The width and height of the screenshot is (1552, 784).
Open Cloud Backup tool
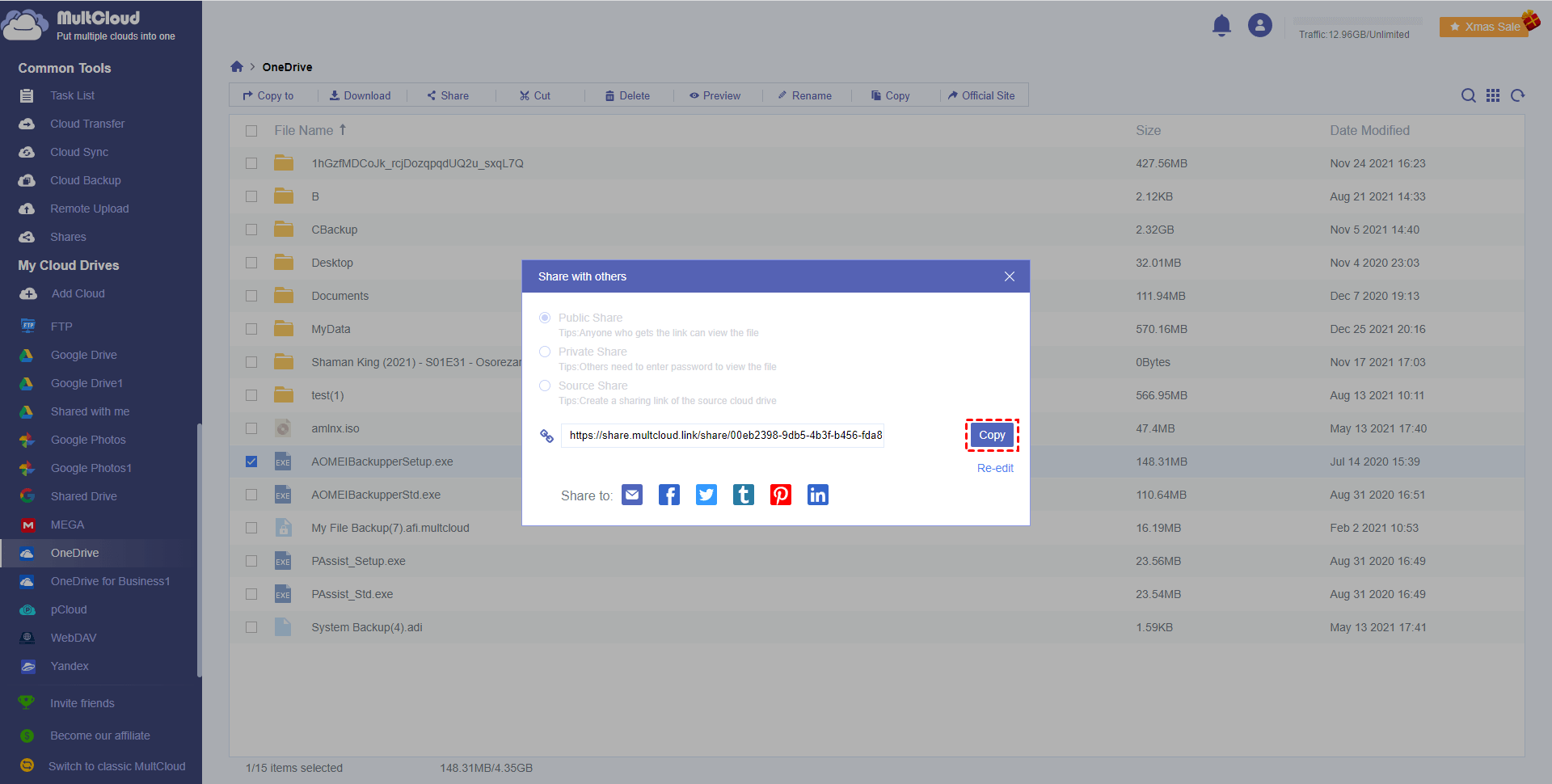pyautogui.click(x=85, y=180)
